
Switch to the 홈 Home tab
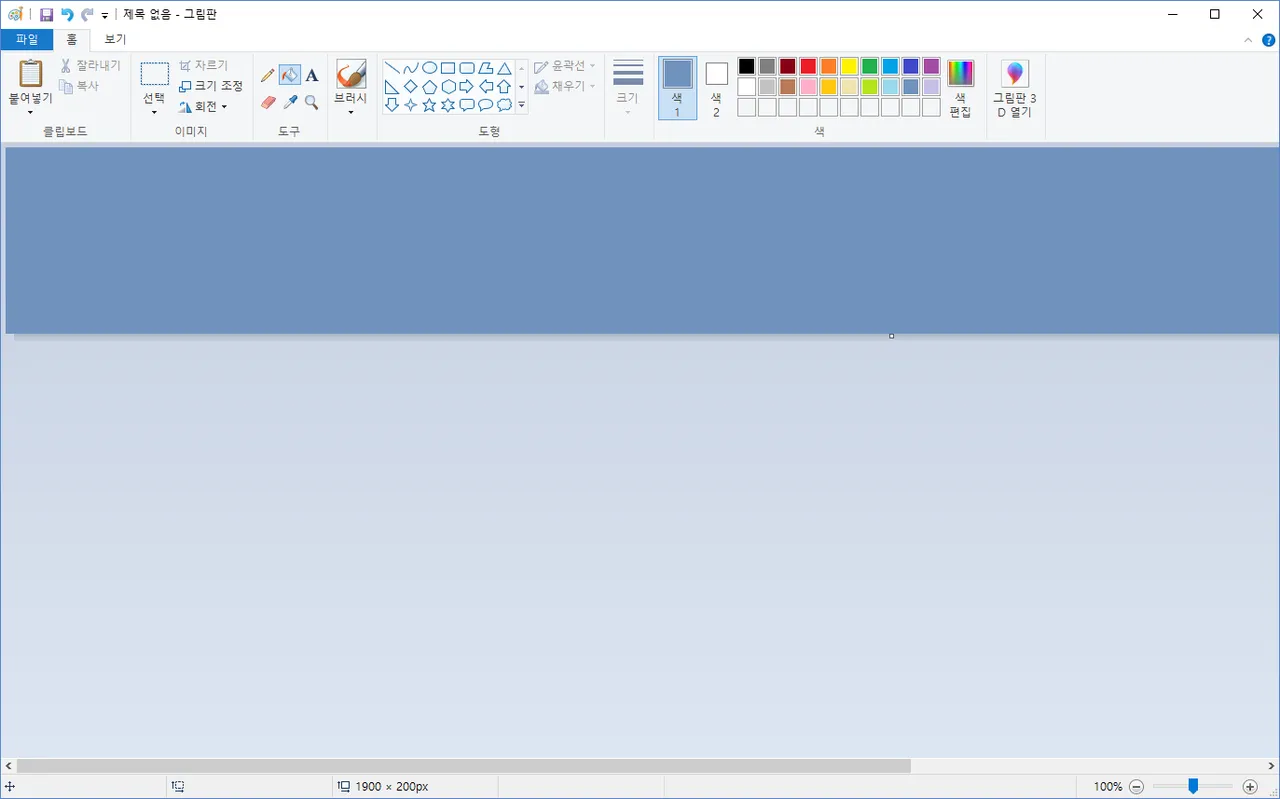71,40
